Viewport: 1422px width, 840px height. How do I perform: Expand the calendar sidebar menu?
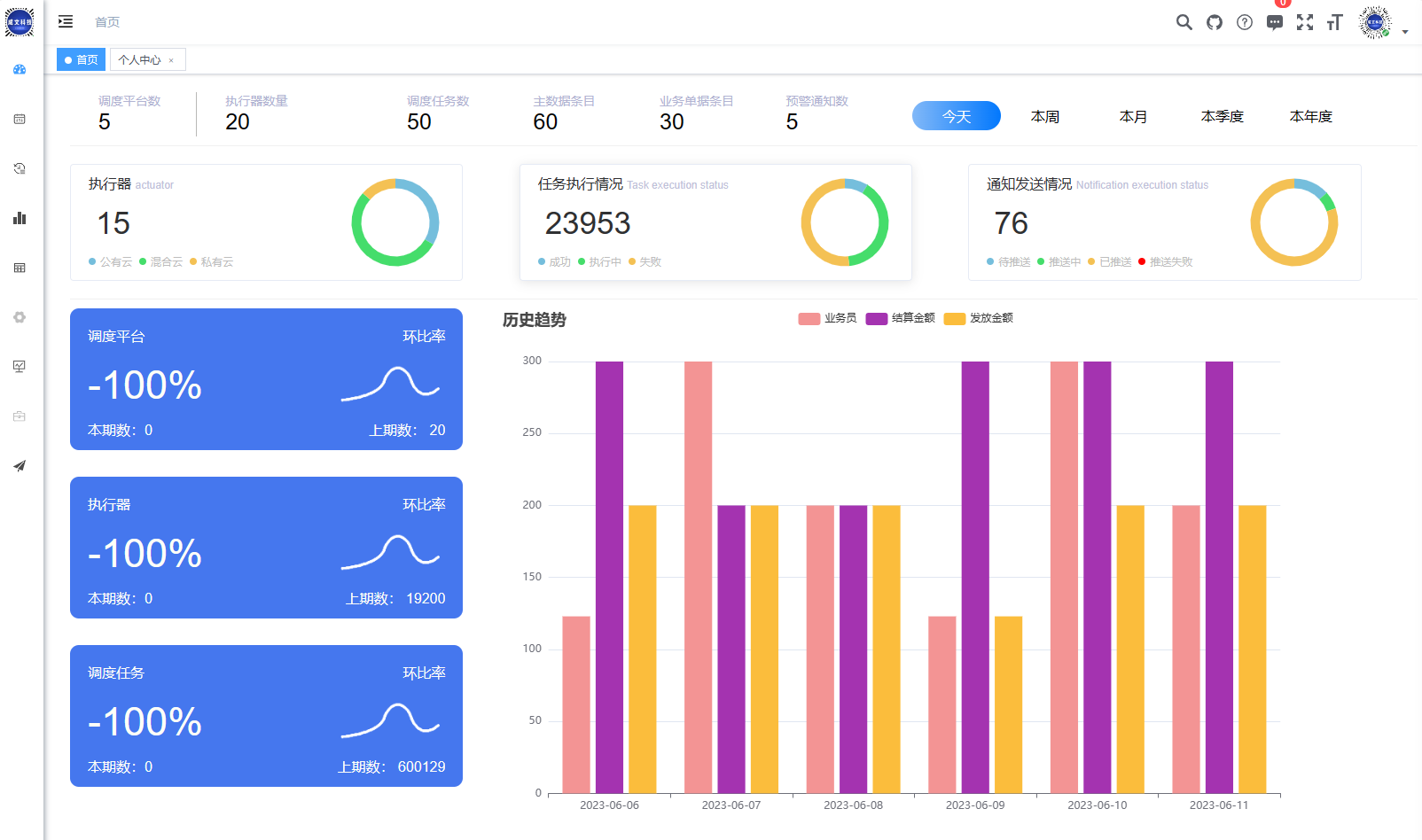pos(20,119)
